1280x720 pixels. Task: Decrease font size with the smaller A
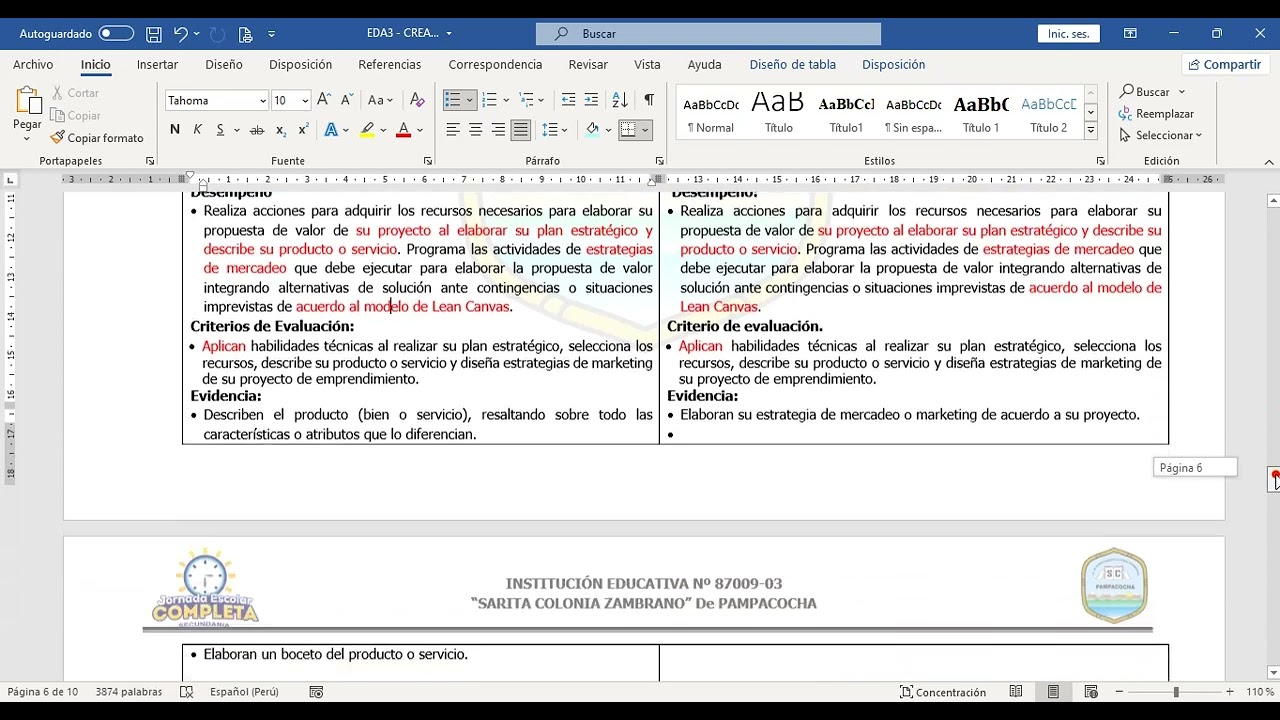(346, 100)
